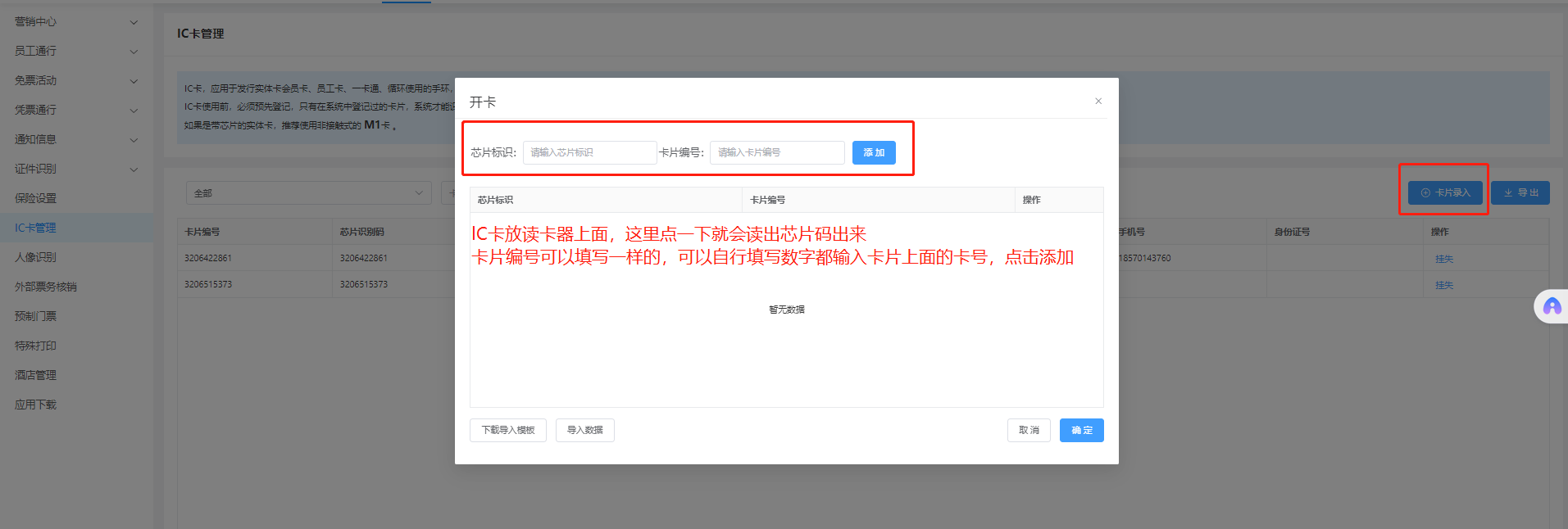Expand the 营销中心 sidebar menu
Image resolution: width=1568 pixels, height=529 pixels.
coord(75,22)
